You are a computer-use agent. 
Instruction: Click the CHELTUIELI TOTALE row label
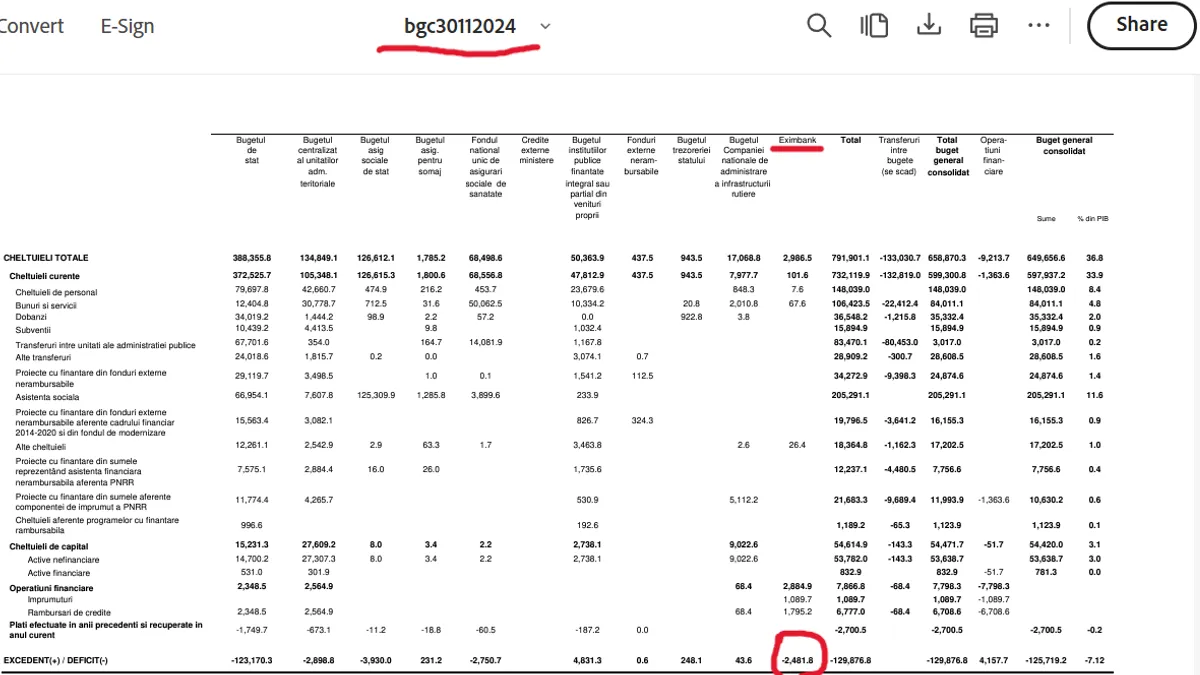pos(45,258)
